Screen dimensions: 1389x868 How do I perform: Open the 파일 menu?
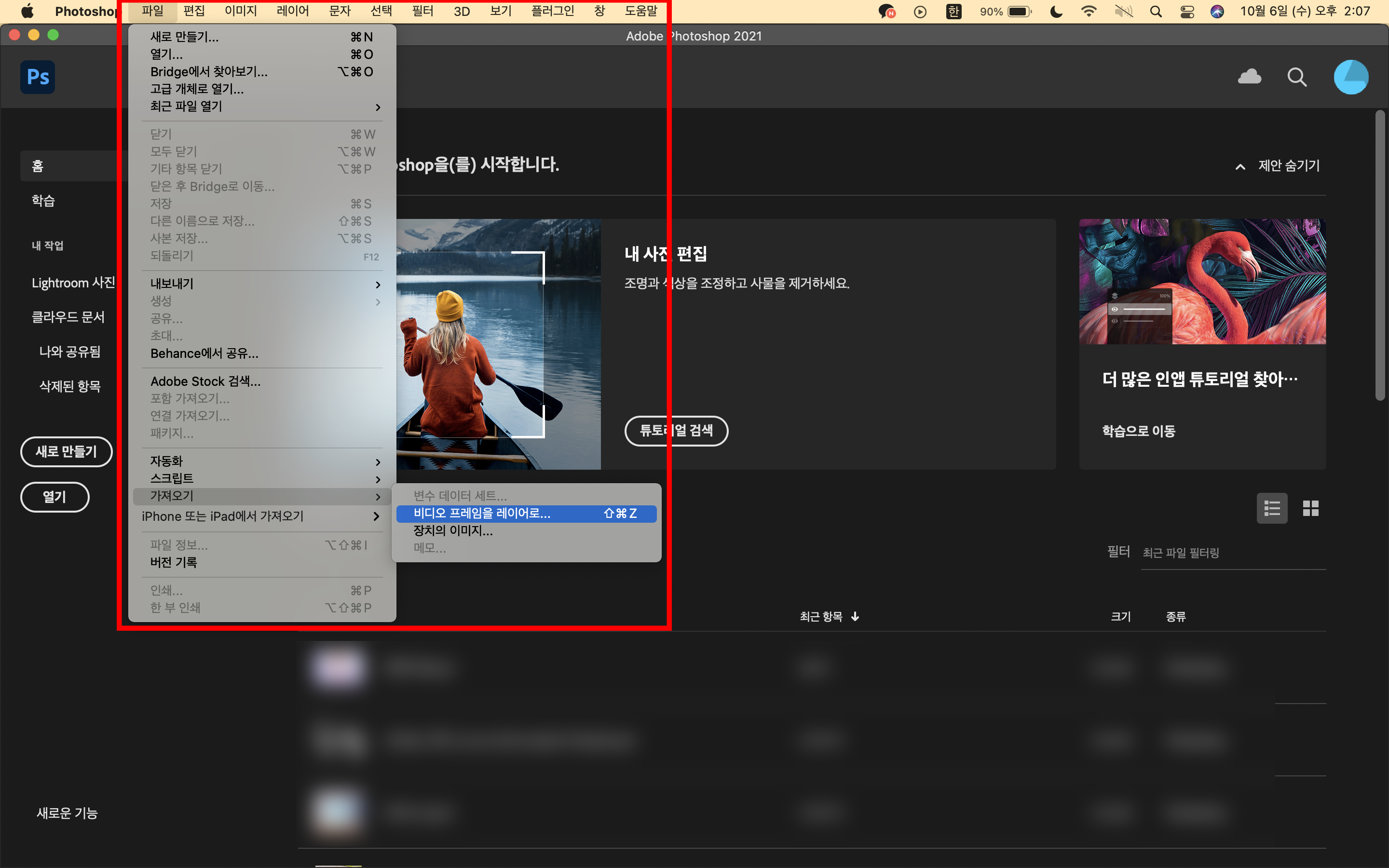click(153, 11)
